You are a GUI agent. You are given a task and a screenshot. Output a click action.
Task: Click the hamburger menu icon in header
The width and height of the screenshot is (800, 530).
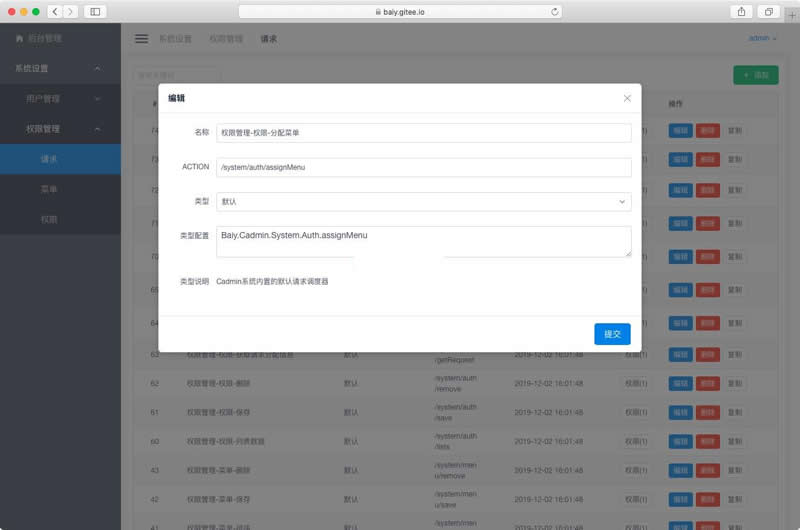[141, 39]
